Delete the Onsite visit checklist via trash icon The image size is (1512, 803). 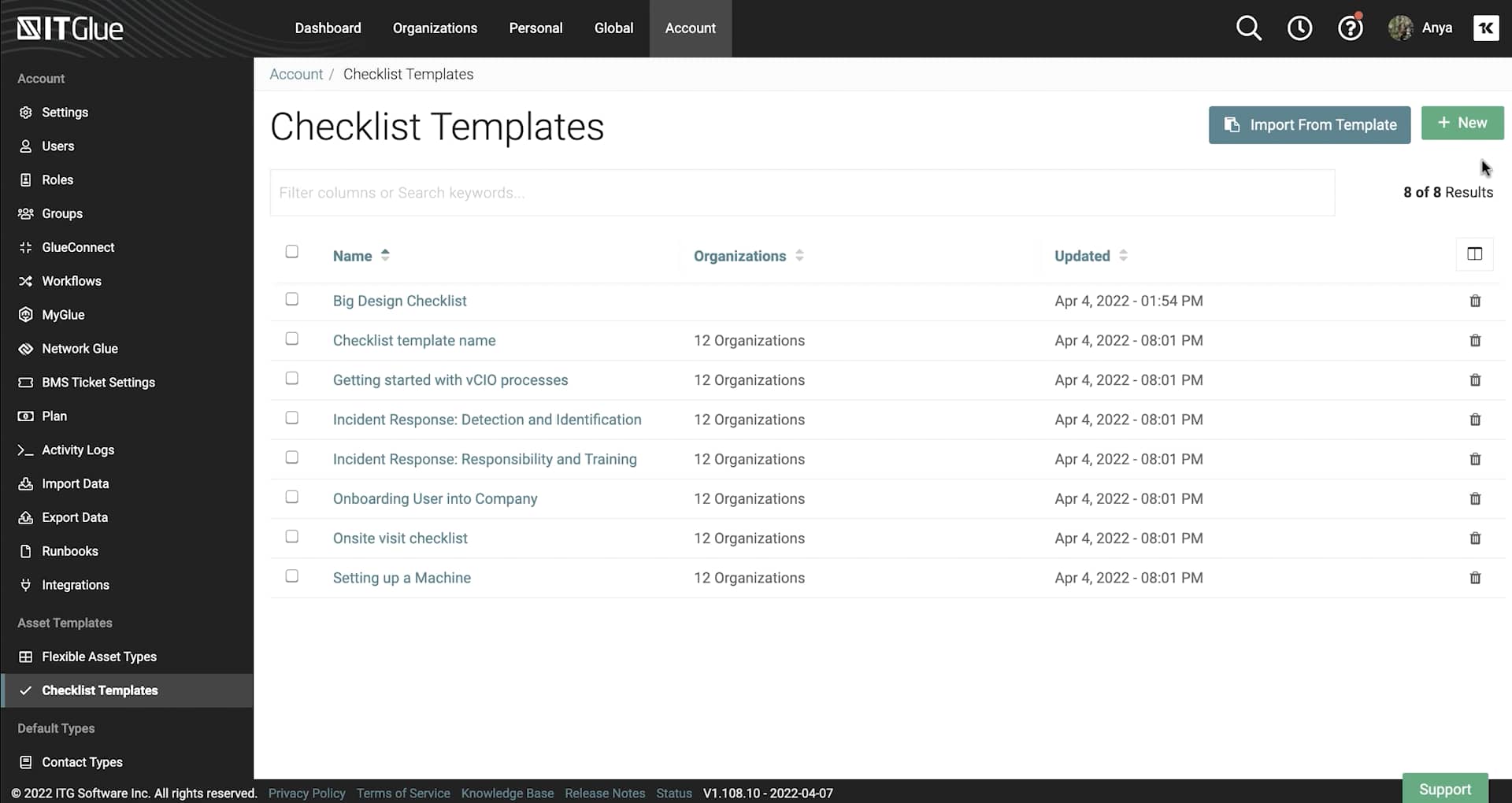click(x=1474, y=538)
